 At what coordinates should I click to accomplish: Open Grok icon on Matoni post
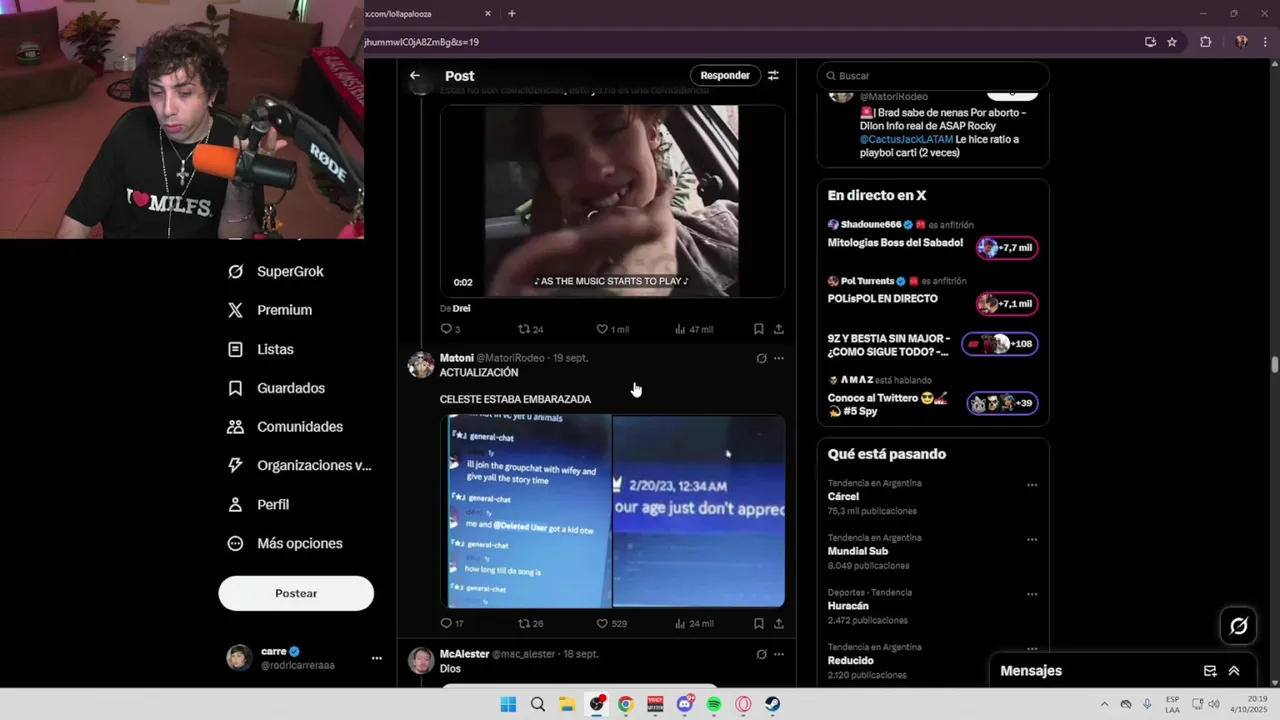pyautogui.click(x=761, y=358)
